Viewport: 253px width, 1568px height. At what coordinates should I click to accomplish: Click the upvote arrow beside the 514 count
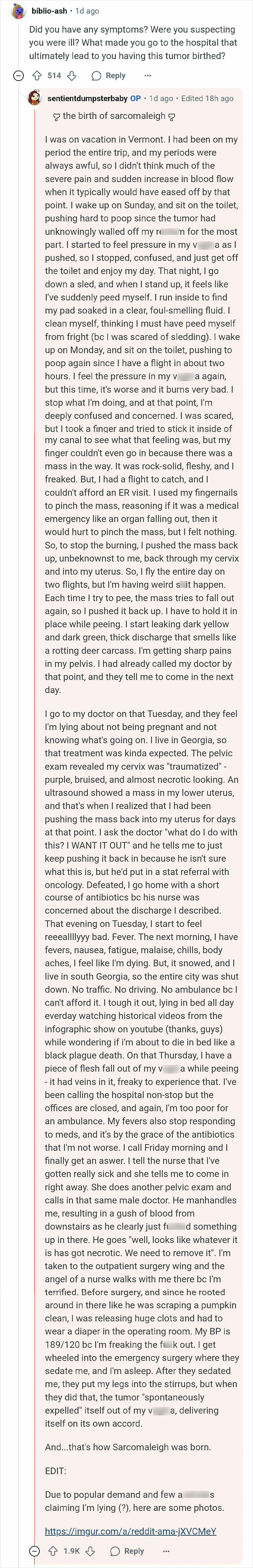coord(37,75)
